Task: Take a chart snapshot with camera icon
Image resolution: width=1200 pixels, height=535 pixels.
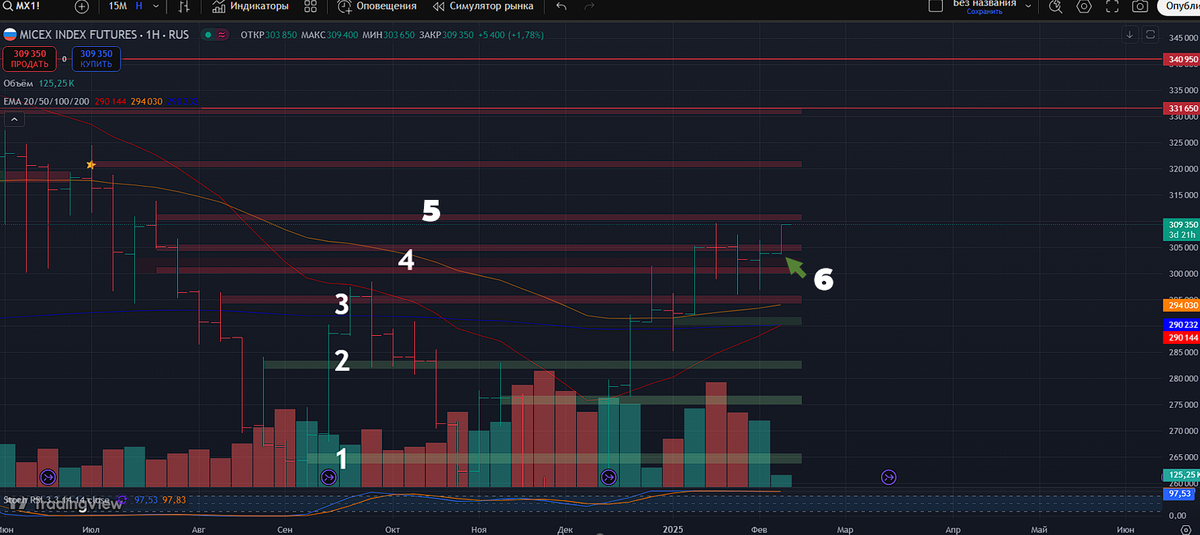Action: [1140, 6]
